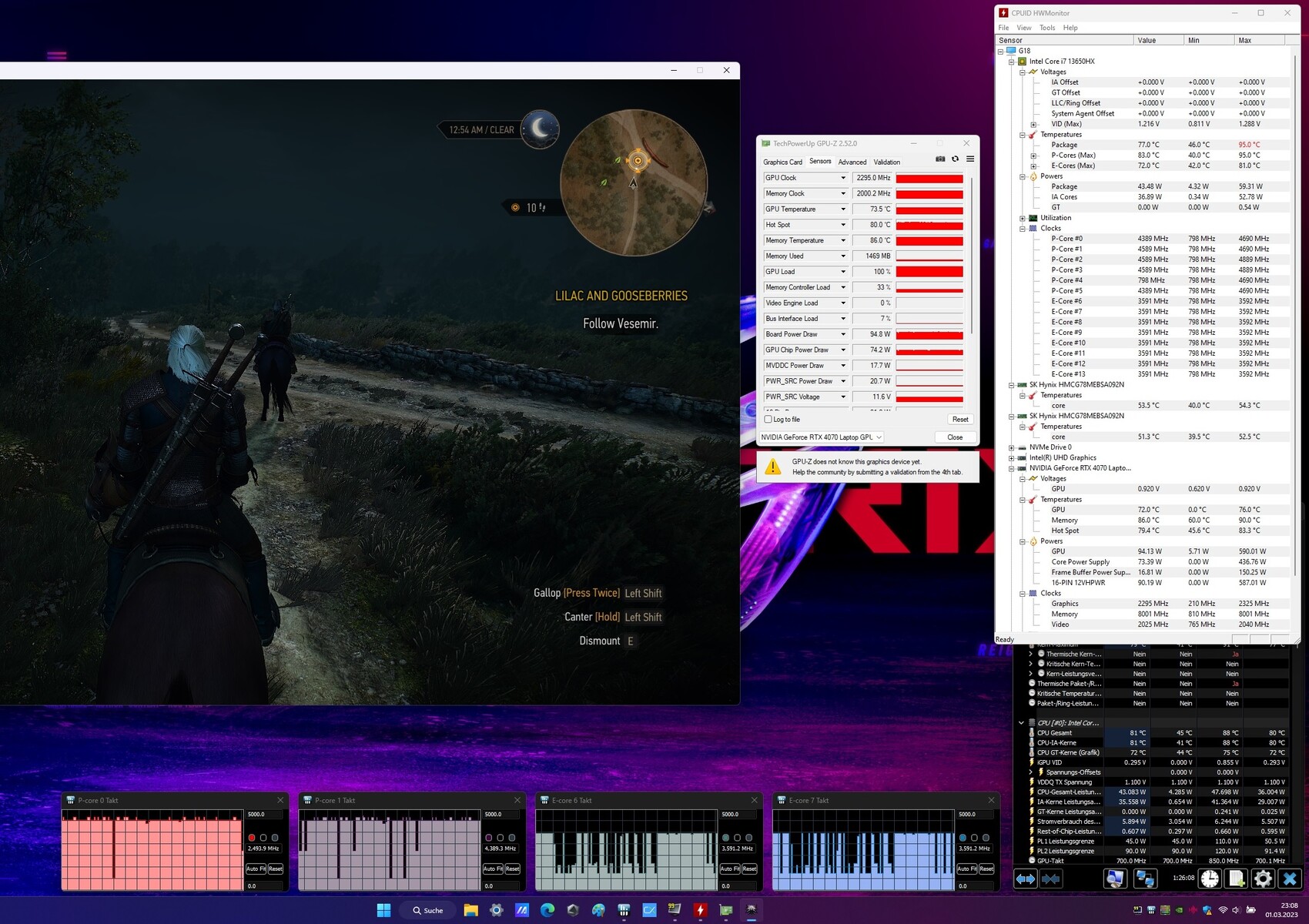Click HWiNFO log file icon with plus
Screen dimensions: 1309x924
[x=1237, y=879]
